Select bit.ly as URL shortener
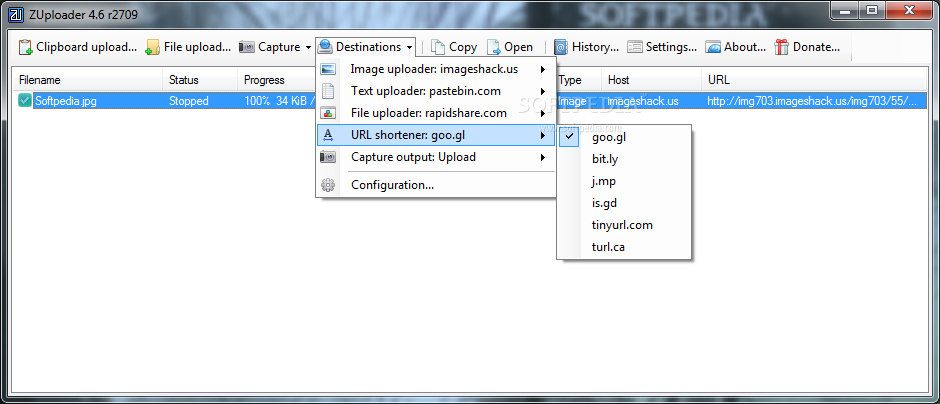The height and width of the screenshot is (404, 940). coord(624,159)
